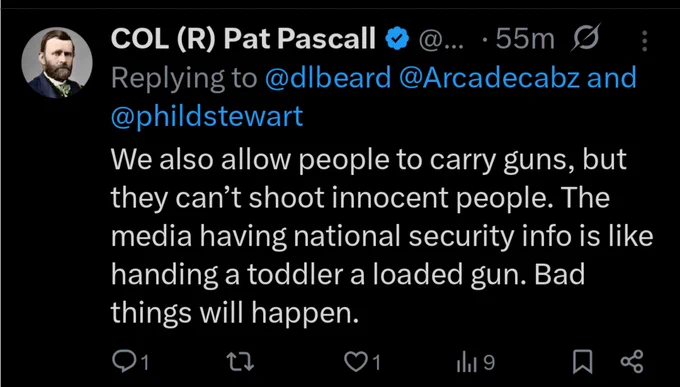
Task: Open the post by clicking its body text
Action: [x=382, y=236]
